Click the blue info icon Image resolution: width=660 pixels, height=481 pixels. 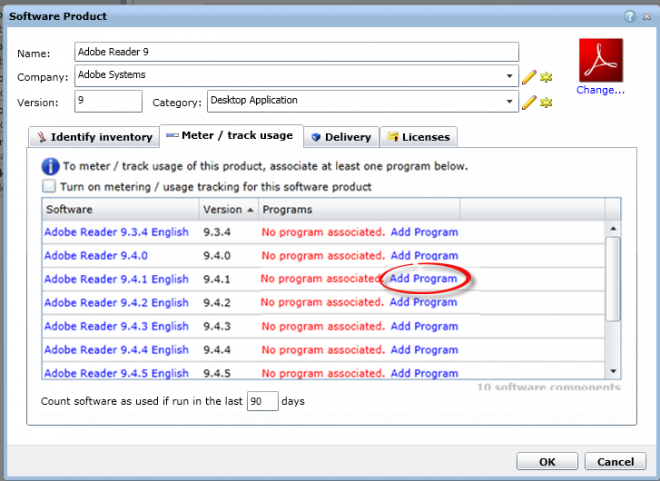point(50,166)
